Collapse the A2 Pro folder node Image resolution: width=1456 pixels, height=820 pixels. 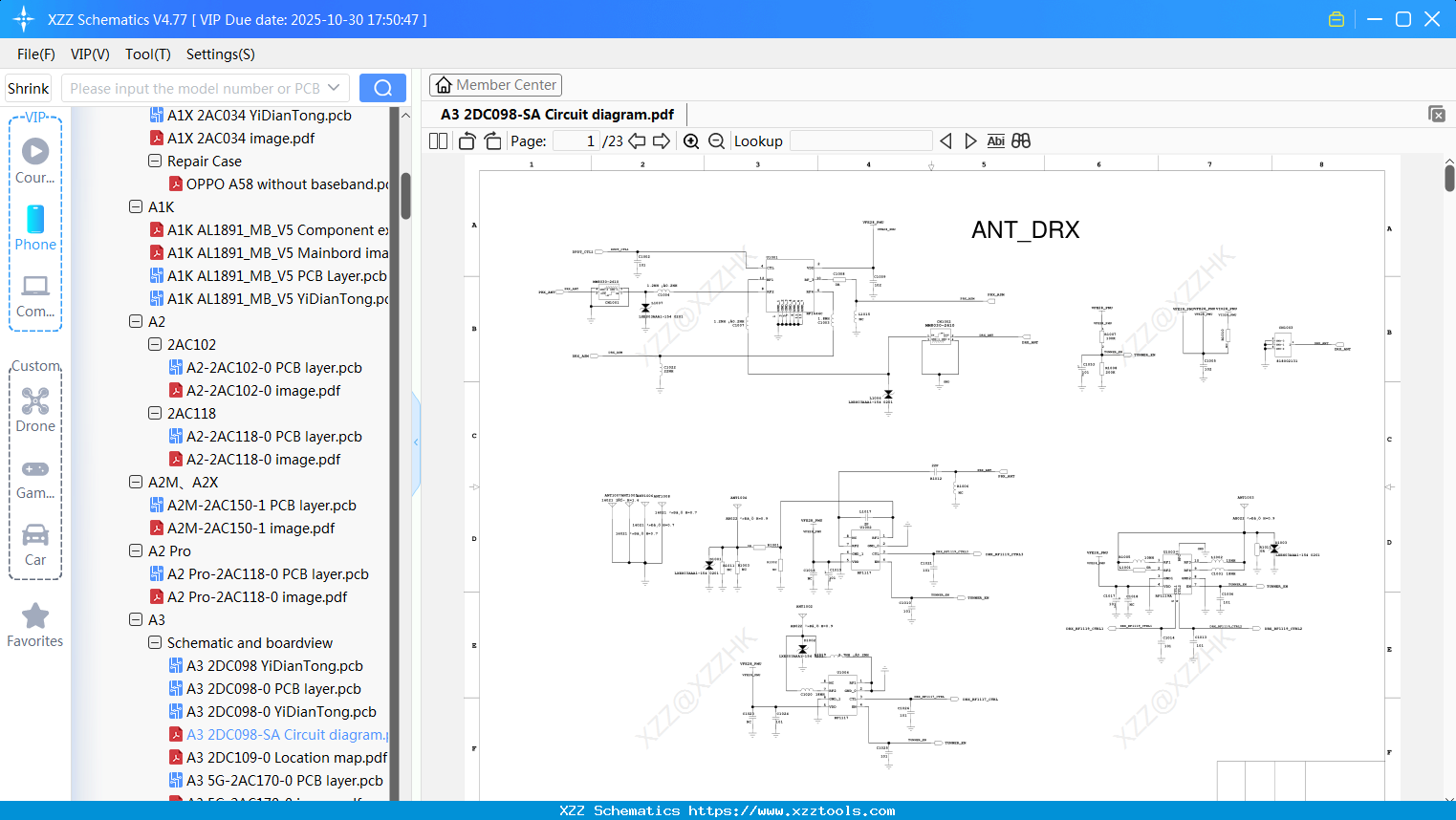(136, 550)
